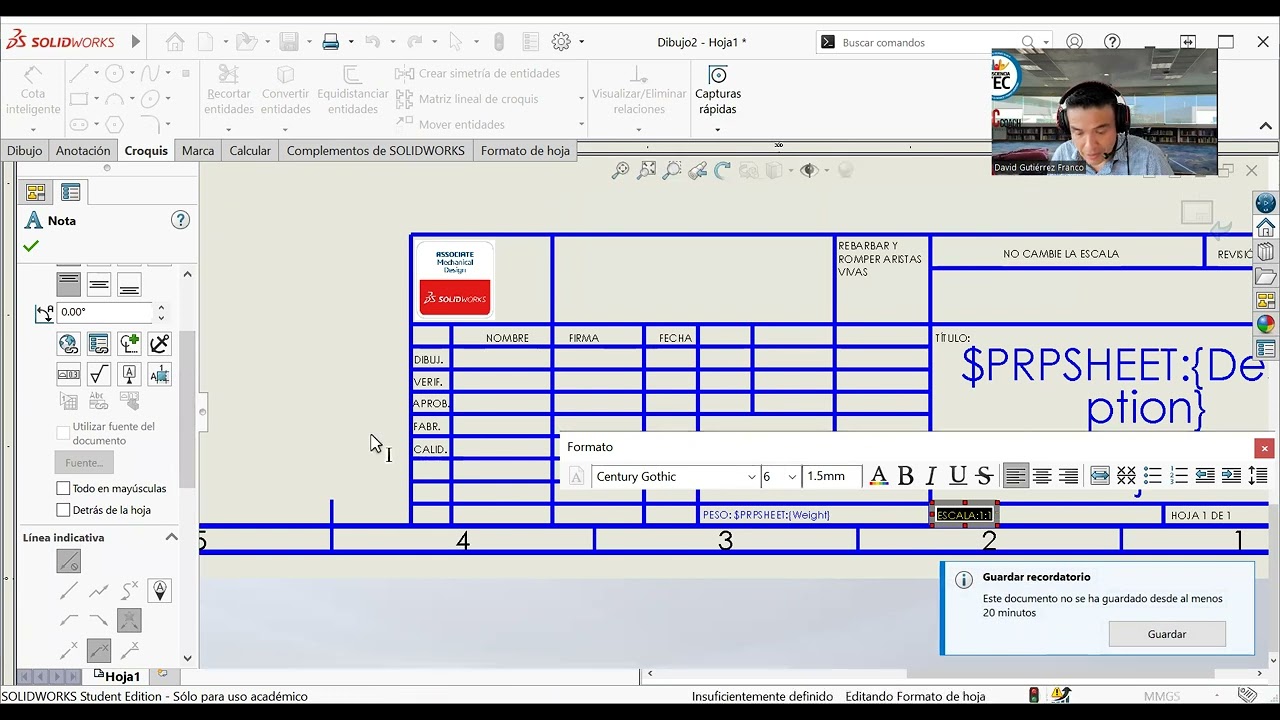1280x720 pixels.
Task: Toggle the lock/unlock note anchor icon
Action: click(159, 344)
